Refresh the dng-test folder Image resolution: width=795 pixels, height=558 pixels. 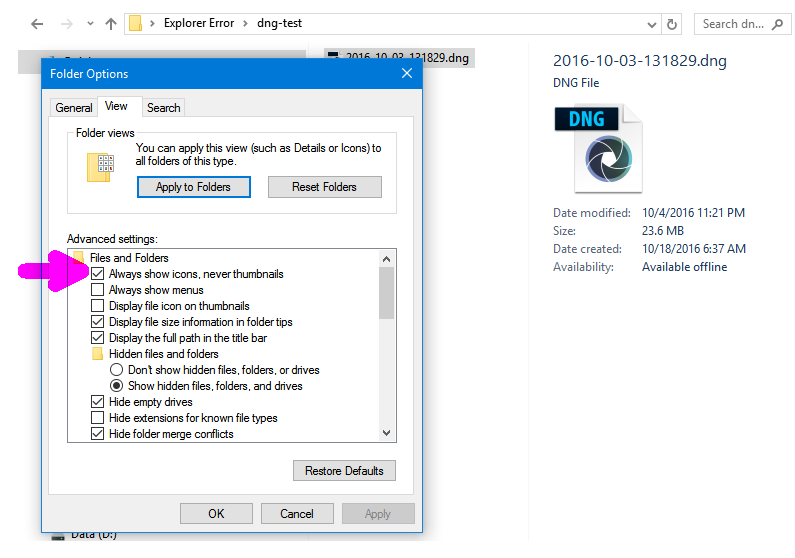(672, 24)
